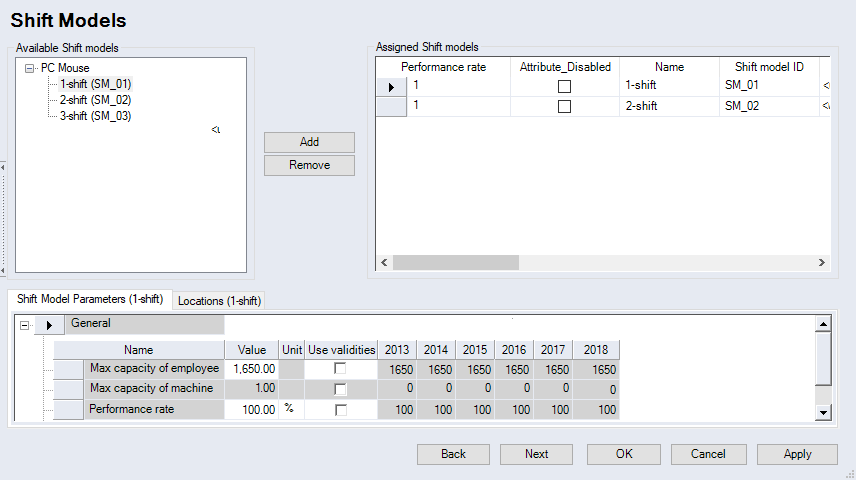The width and height of the screenshot is (856, 480).
Task: Open Shift Model Parameters (1-shift) tab
Action: (90, 299)
